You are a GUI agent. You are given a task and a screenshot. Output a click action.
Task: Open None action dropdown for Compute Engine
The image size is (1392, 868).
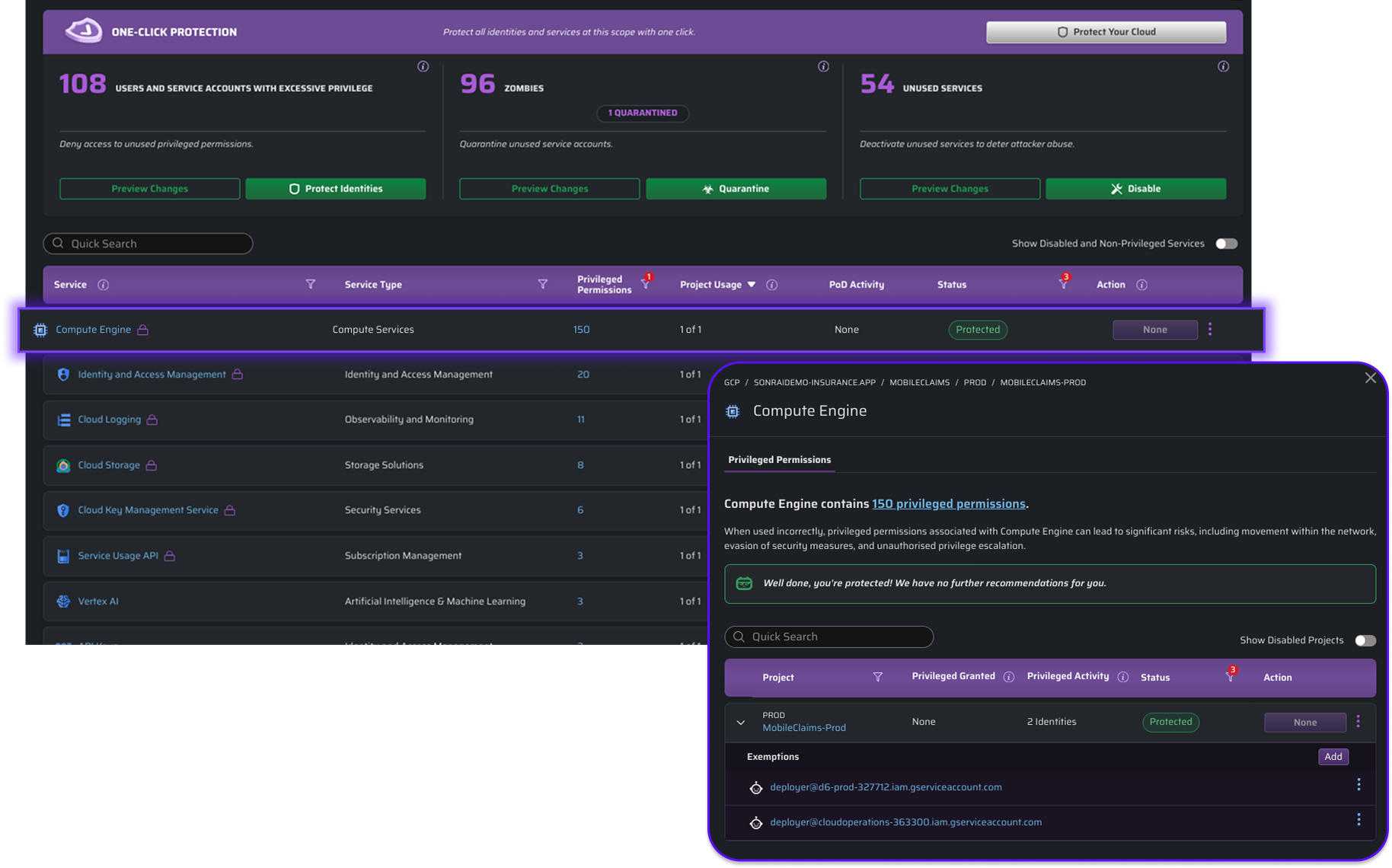[x=1154, y=330]
